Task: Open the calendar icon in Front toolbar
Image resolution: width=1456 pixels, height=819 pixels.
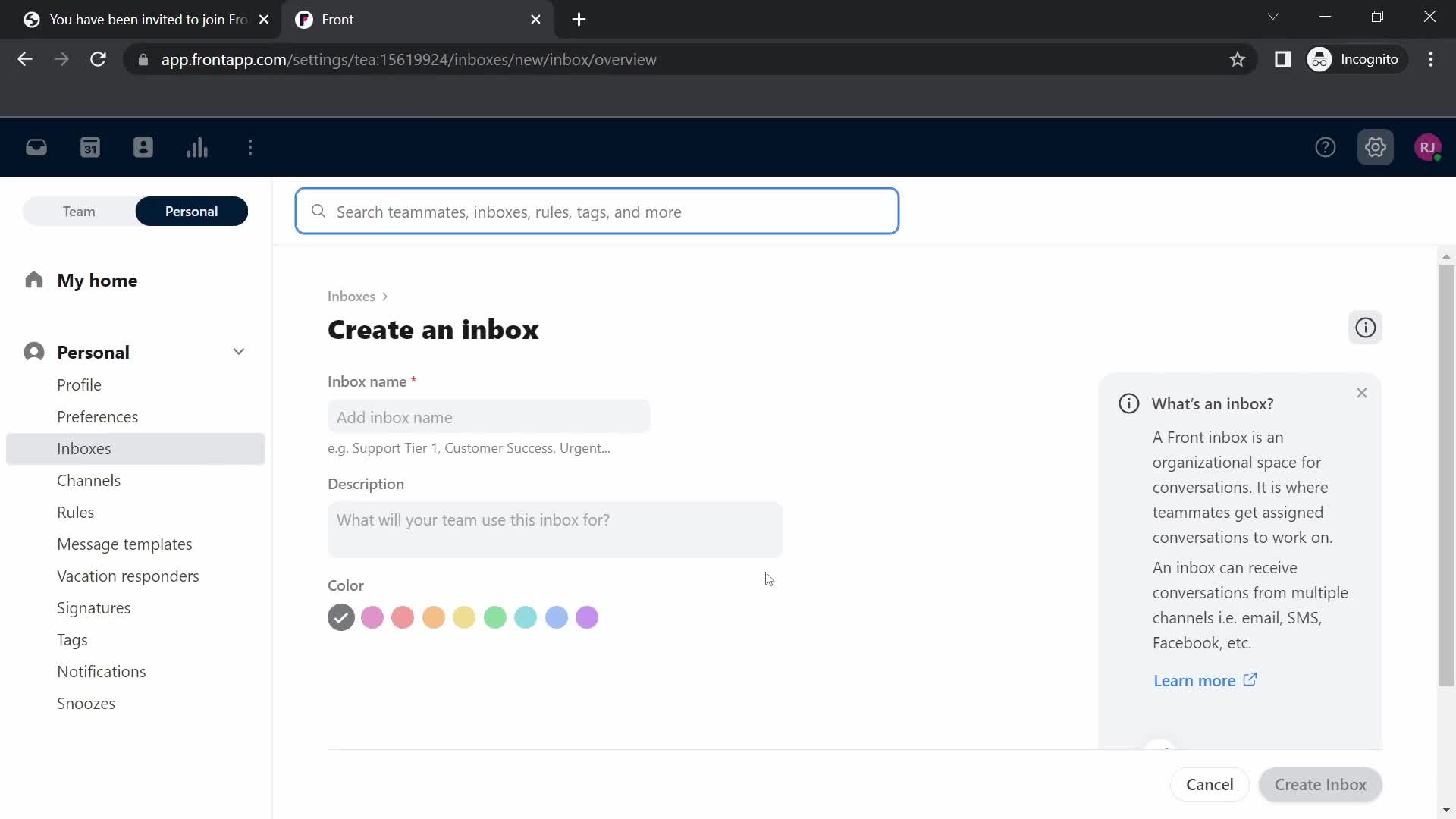Action: pos(90,147)
